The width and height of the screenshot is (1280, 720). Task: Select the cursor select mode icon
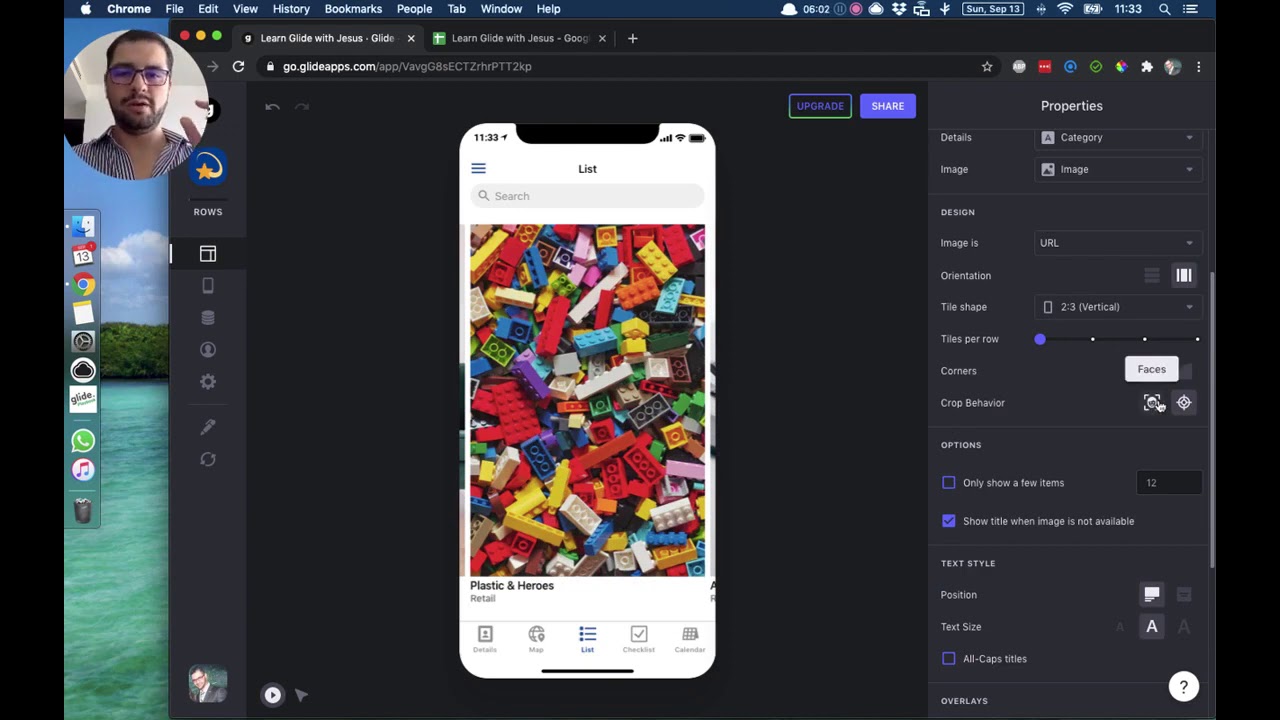point(301,695)
